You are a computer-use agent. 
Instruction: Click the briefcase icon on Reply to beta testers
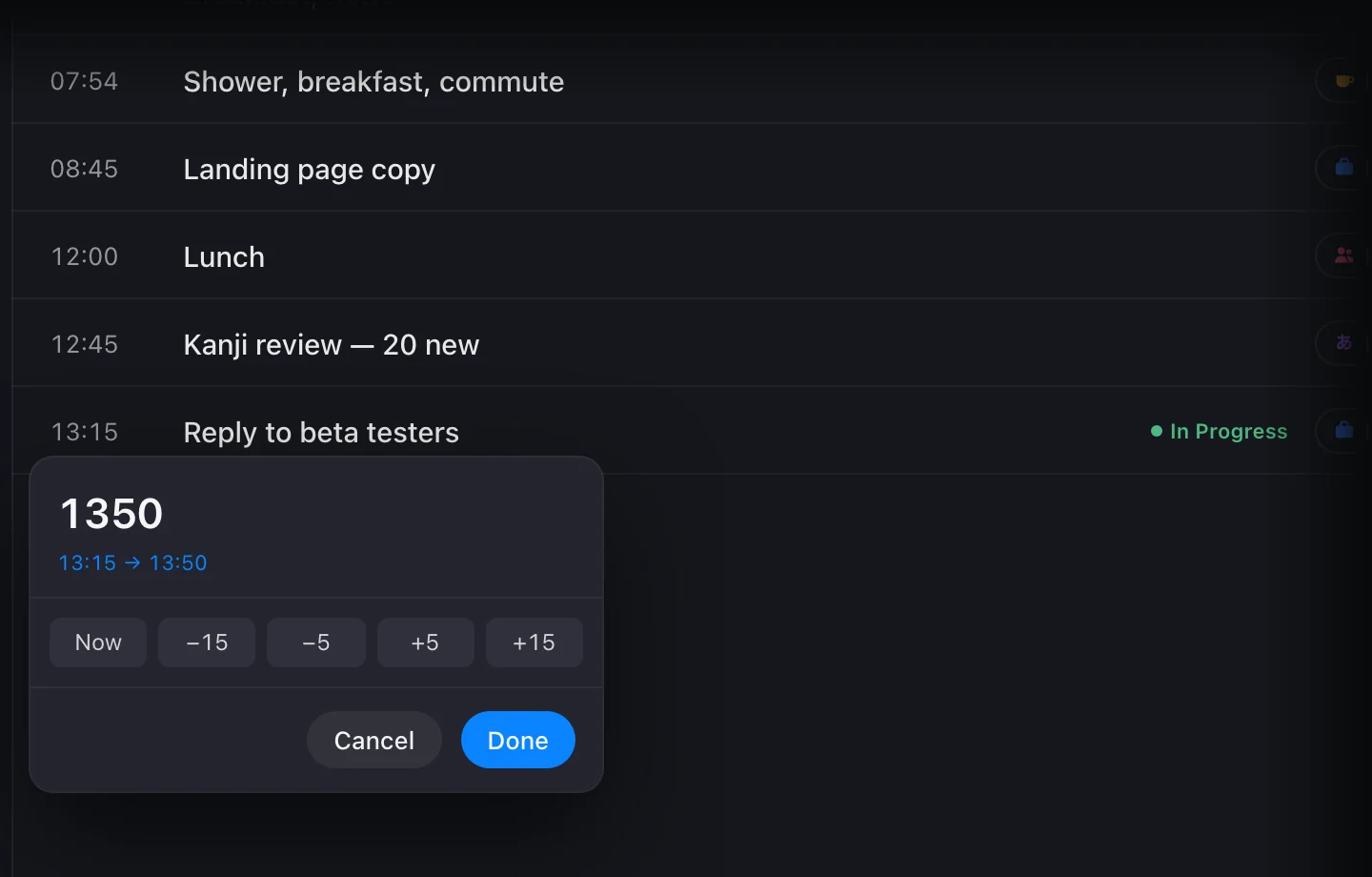[1343, 430]
